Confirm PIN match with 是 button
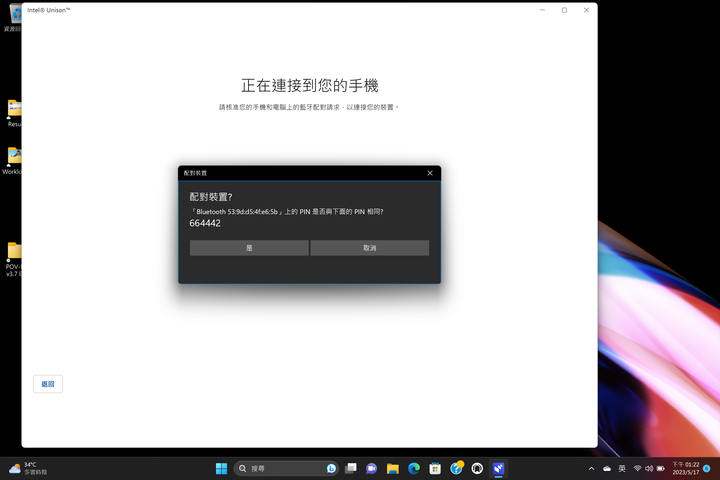Viewport: 720px width, 480px height. click(x=249, y=248)
